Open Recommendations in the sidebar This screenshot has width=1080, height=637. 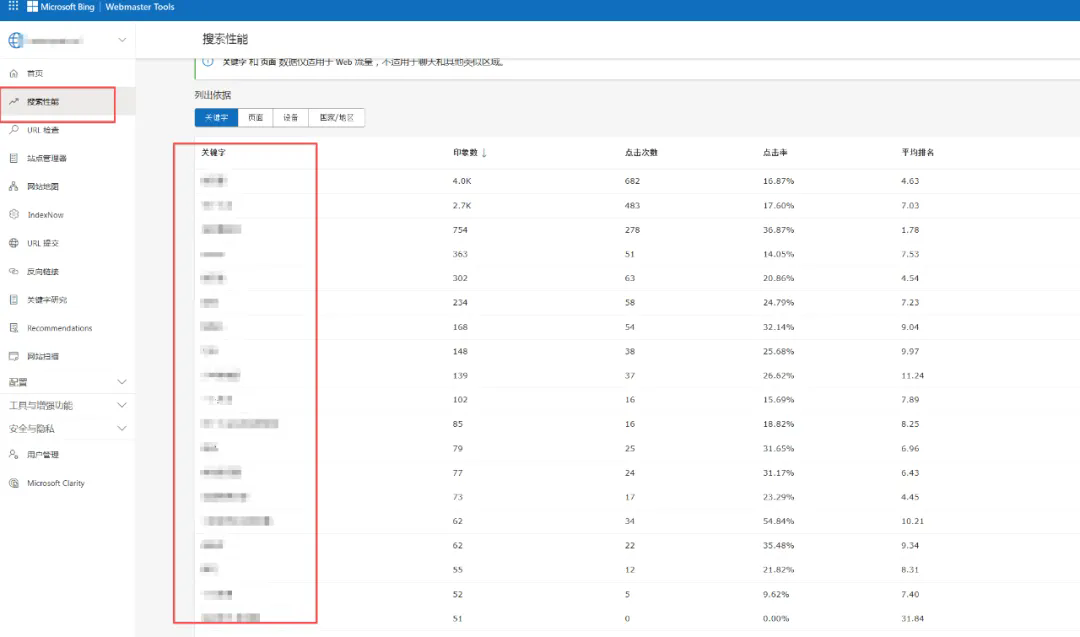pos(59,328)
